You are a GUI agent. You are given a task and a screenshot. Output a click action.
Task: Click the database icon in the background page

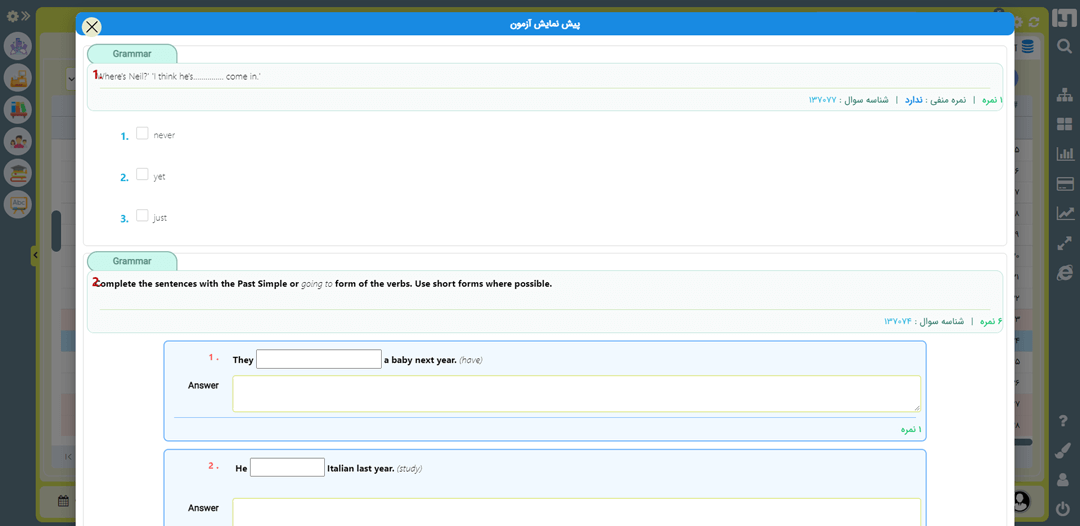pyautogui.click(x=1027, y=47)
